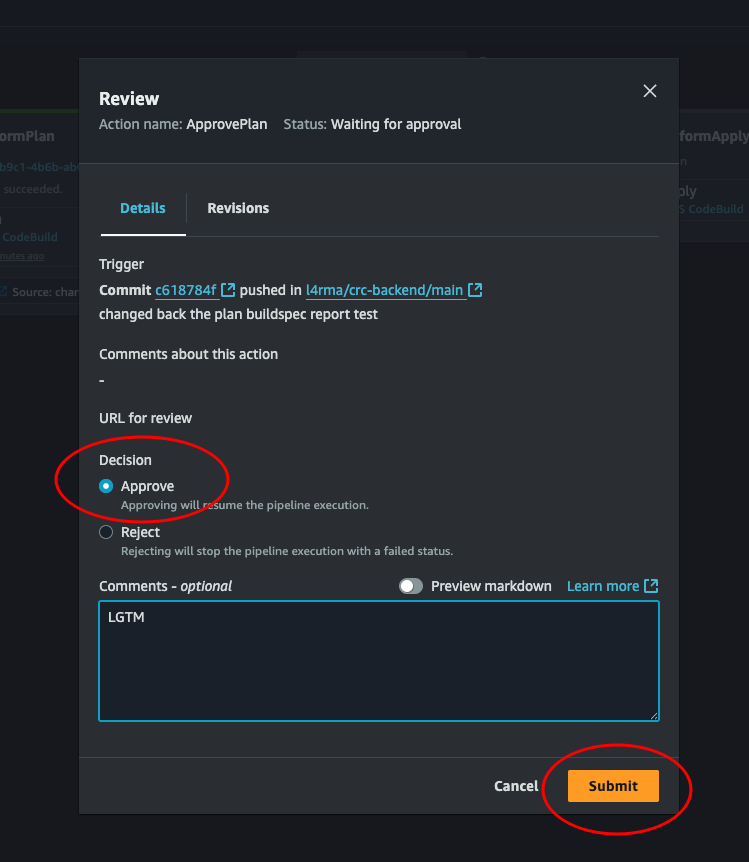Image resolution: width=749 pixels, height=862 pixels.
Task: Open external link icon beside commit c618784f
Action: [228, 290]
